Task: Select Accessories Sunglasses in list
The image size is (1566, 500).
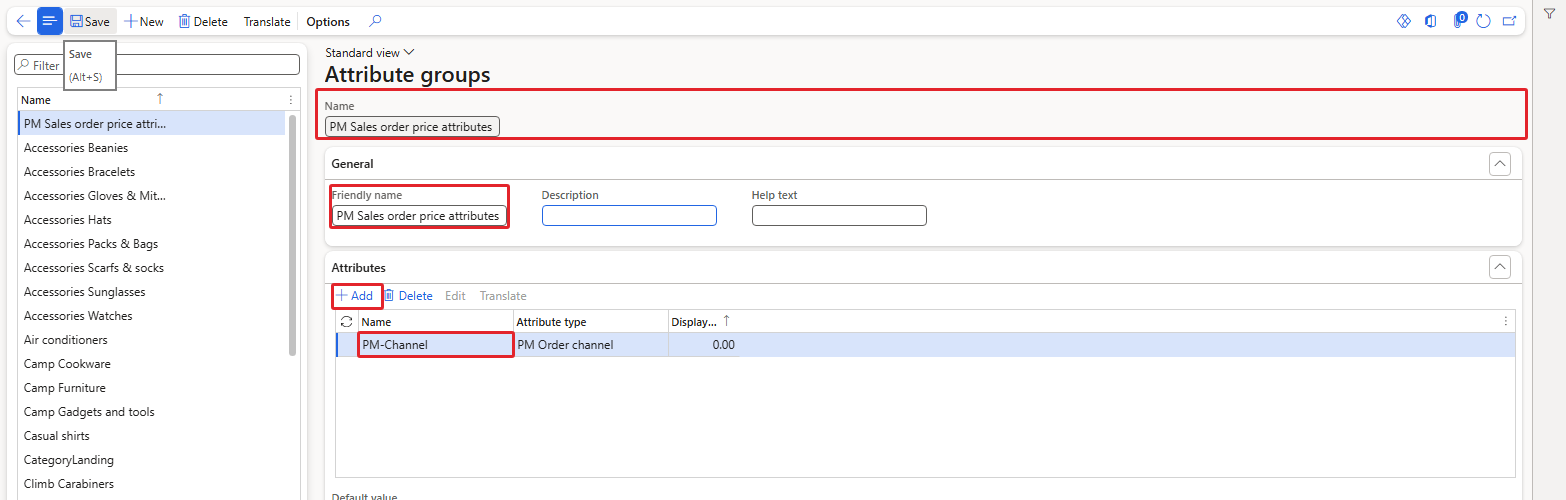Action: click(152, 292)
